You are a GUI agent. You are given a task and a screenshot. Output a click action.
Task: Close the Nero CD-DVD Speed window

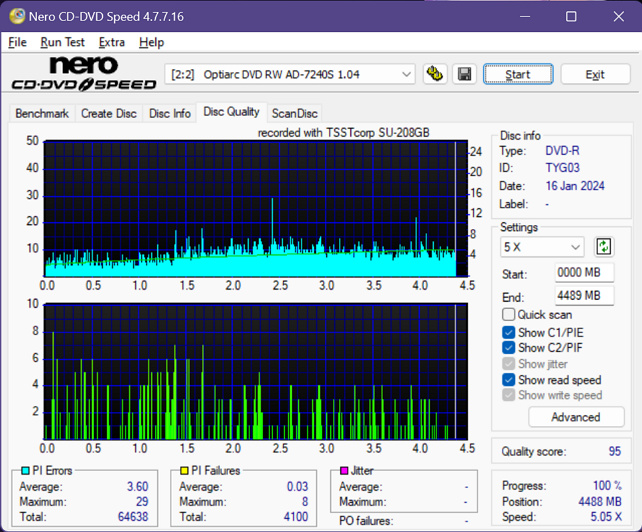(x=619, y=16)
